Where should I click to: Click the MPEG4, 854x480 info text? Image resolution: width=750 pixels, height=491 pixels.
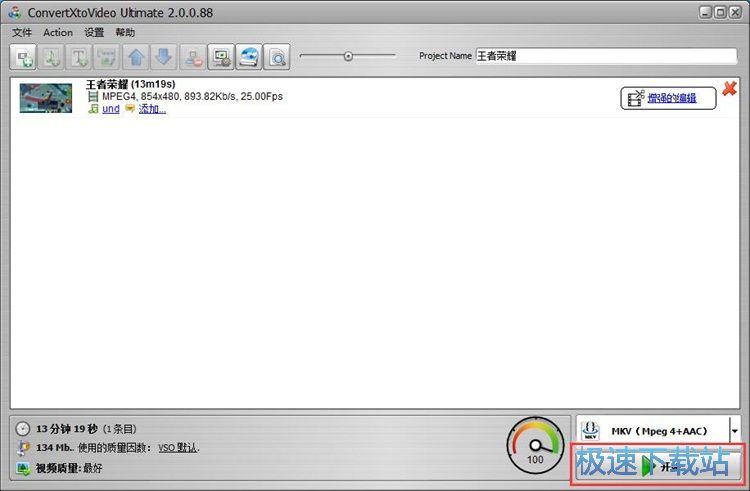point(192,97)
